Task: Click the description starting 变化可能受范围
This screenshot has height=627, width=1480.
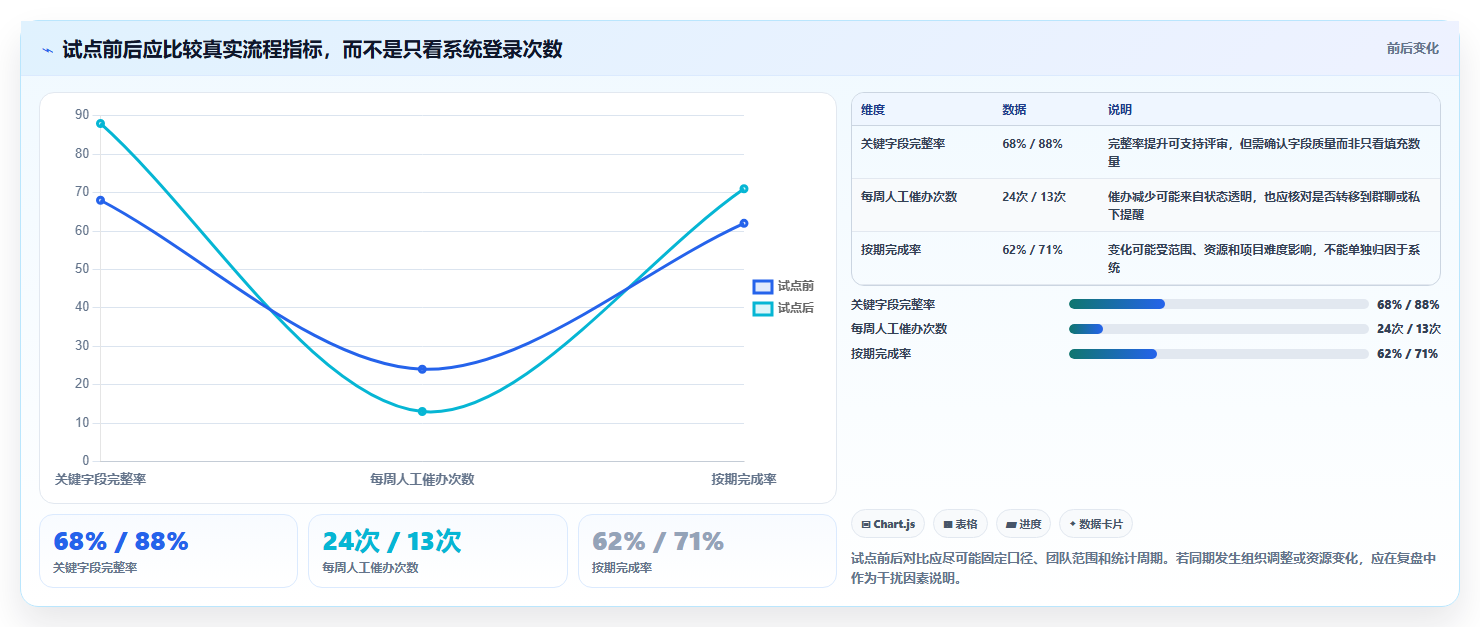Action: click(x=1264, y=258)
